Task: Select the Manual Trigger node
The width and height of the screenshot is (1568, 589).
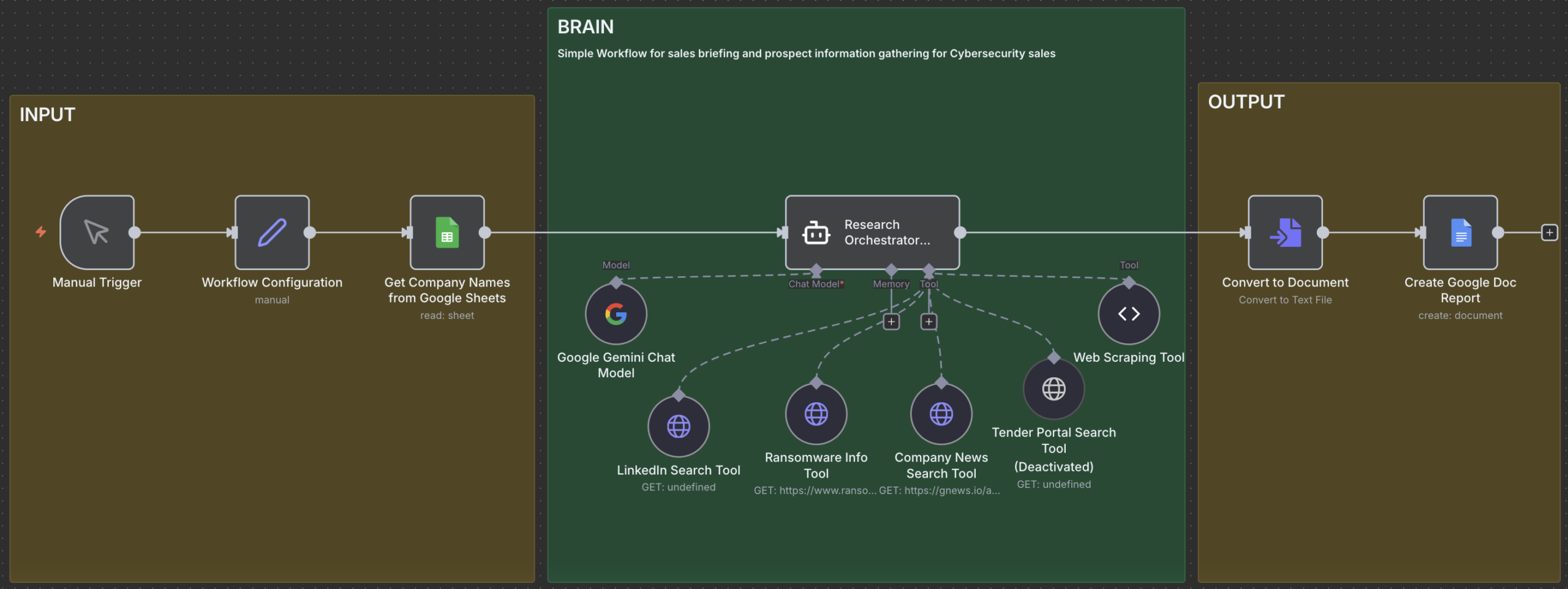Action: [x=97, y=233]
